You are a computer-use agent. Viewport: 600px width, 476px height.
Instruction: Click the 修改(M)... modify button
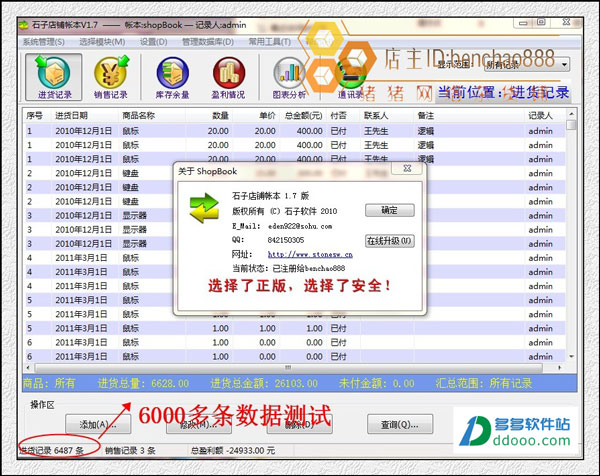click(x=199, y=424)
